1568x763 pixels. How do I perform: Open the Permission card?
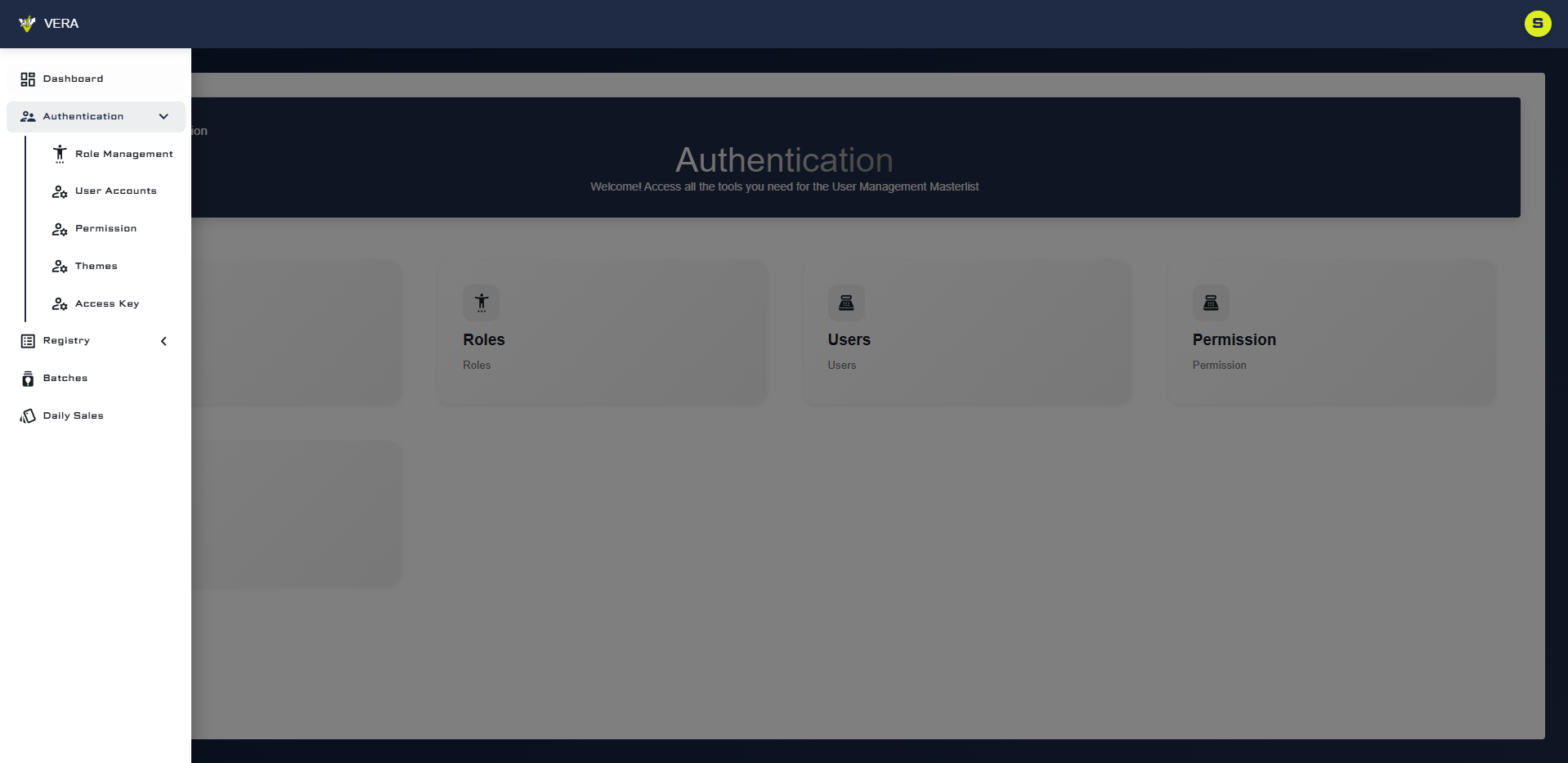click(x=1331, y=332)
